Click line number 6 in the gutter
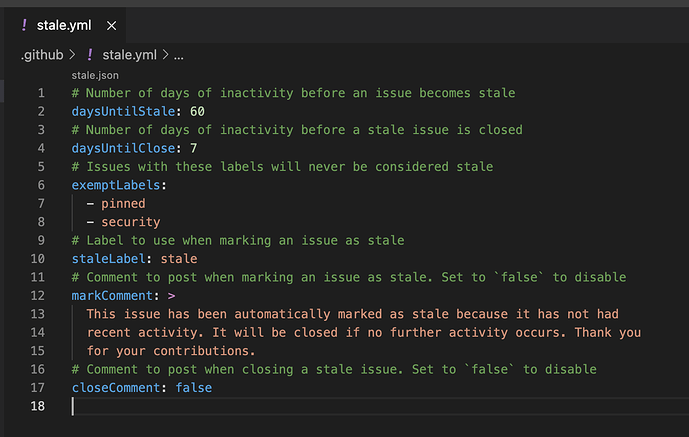Screen dimensions: 689x437 pos(41,185)
